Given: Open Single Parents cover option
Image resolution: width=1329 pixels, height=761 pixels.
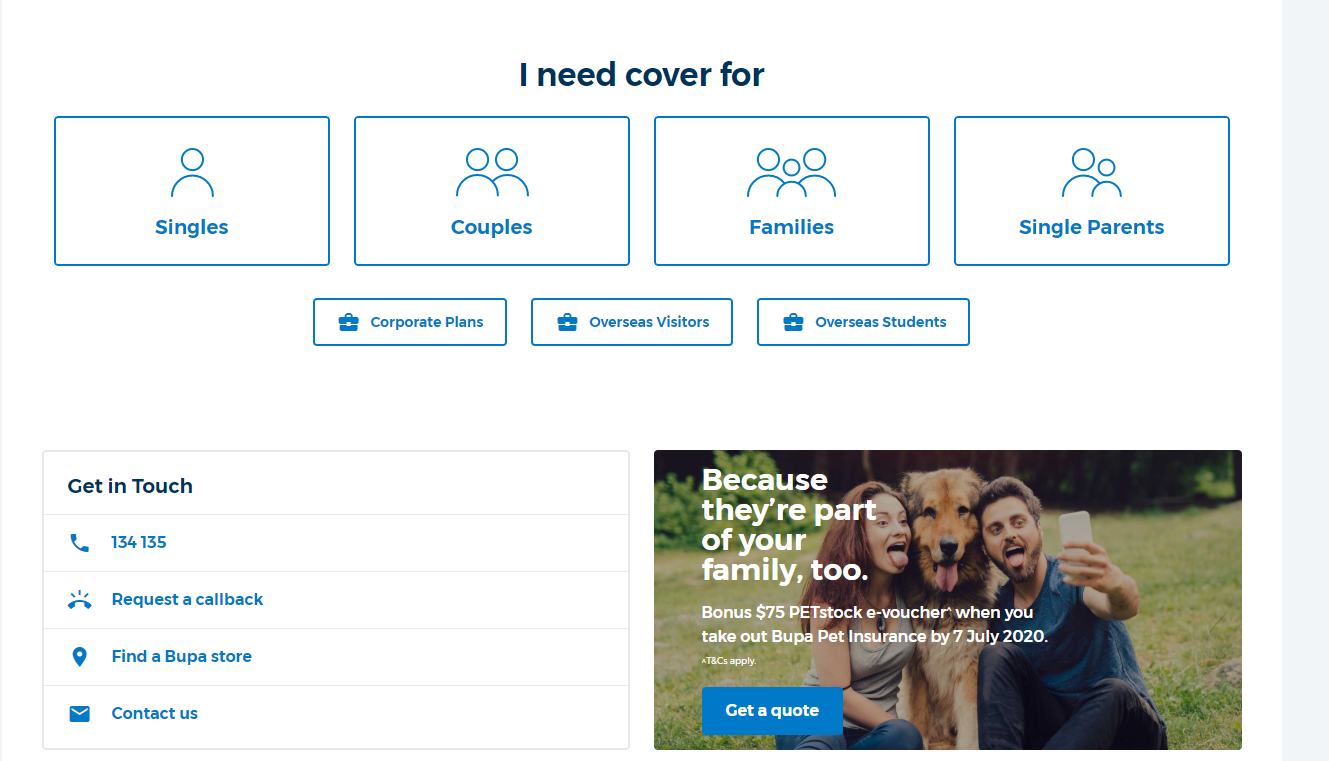Looking at the screenshot, I should pos(1092,191).
